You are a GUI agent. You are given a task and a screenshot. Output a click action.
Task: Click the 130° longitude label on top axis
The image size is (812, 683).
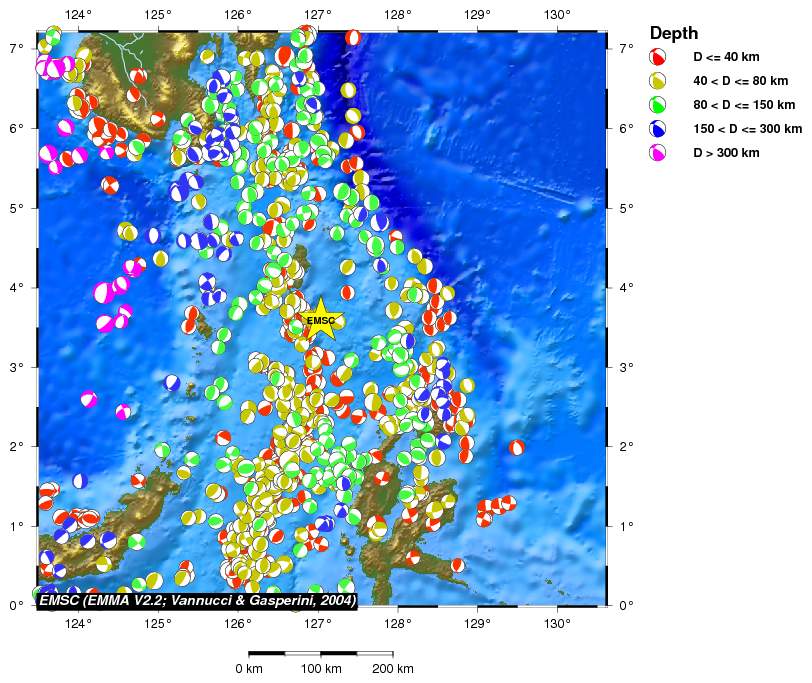[557, 15]
